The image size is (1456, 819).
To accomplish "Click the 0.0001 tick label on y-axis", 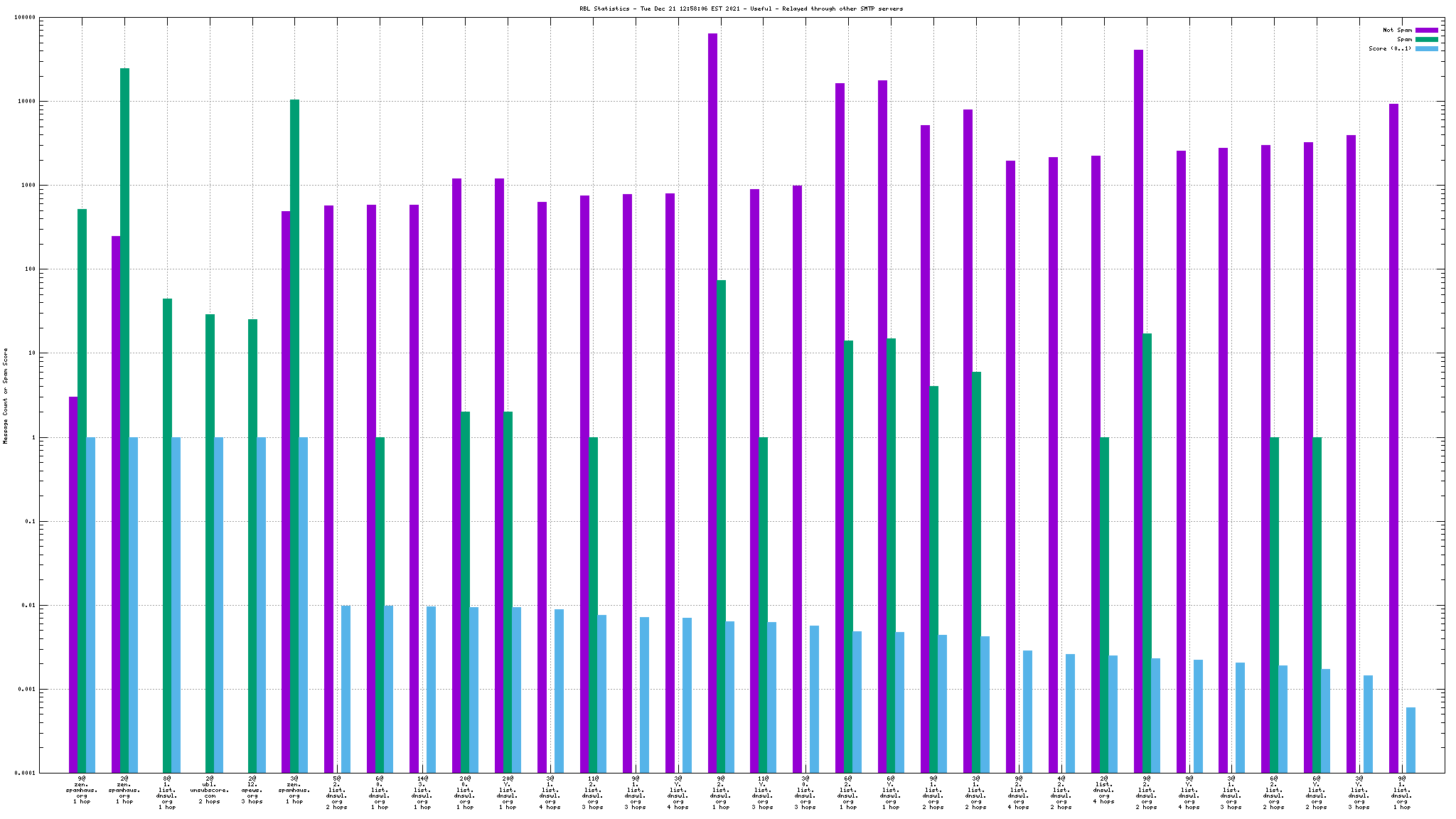I will tap(23, 773).
